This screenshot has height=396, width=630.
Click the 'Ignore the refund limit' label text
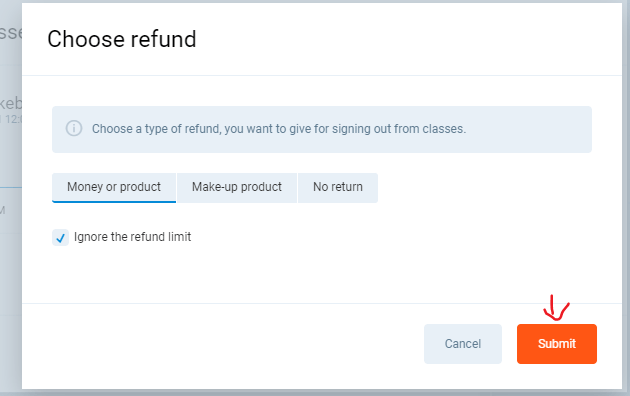pyautogui.click(x=132, y=237)
